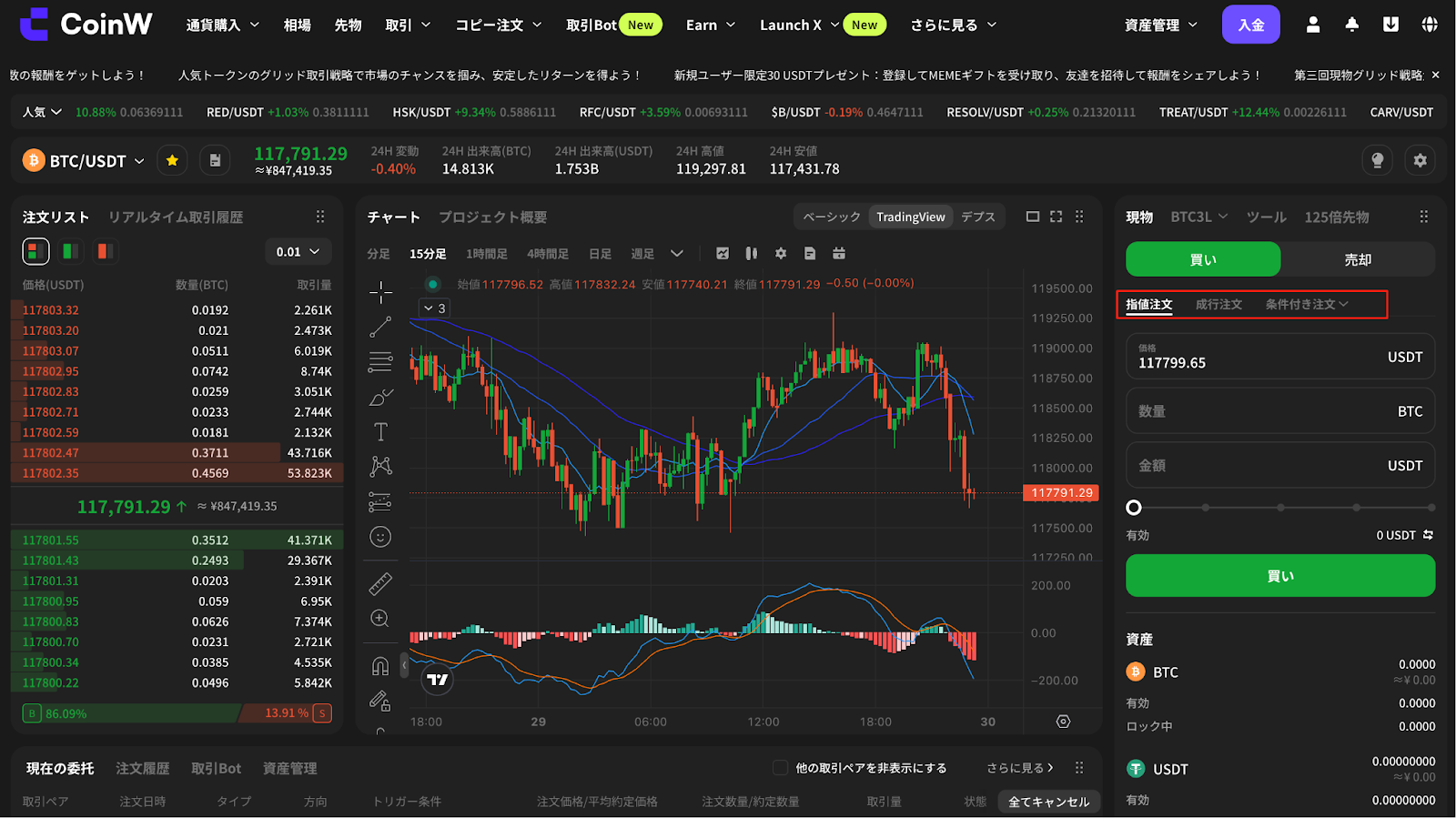This screenshot has height=818, width=1456.
Task: Select the trend line drawing tool
Action: pyautogui.click(x=380, y=327)
